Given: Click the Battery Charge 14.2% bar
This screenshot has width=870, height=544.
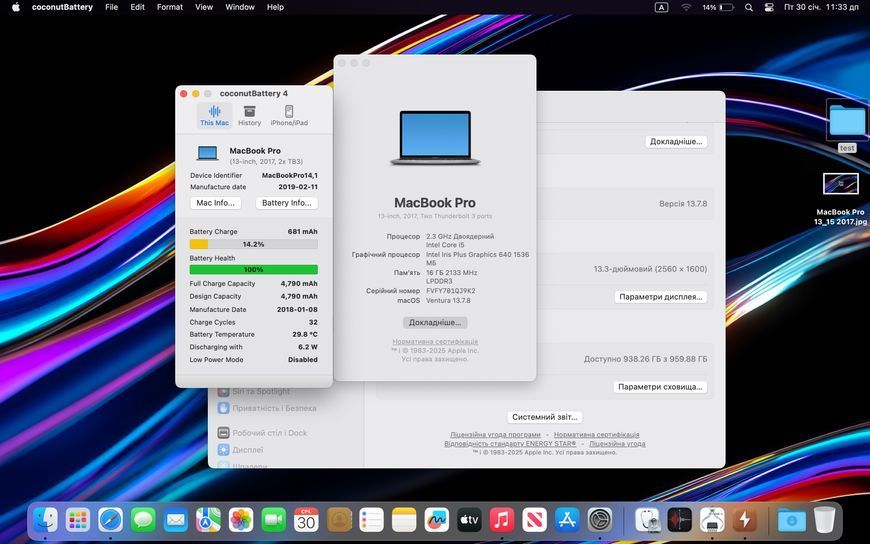Looking at the screenshot, I should pyautogui.click(x=254, y=244).
